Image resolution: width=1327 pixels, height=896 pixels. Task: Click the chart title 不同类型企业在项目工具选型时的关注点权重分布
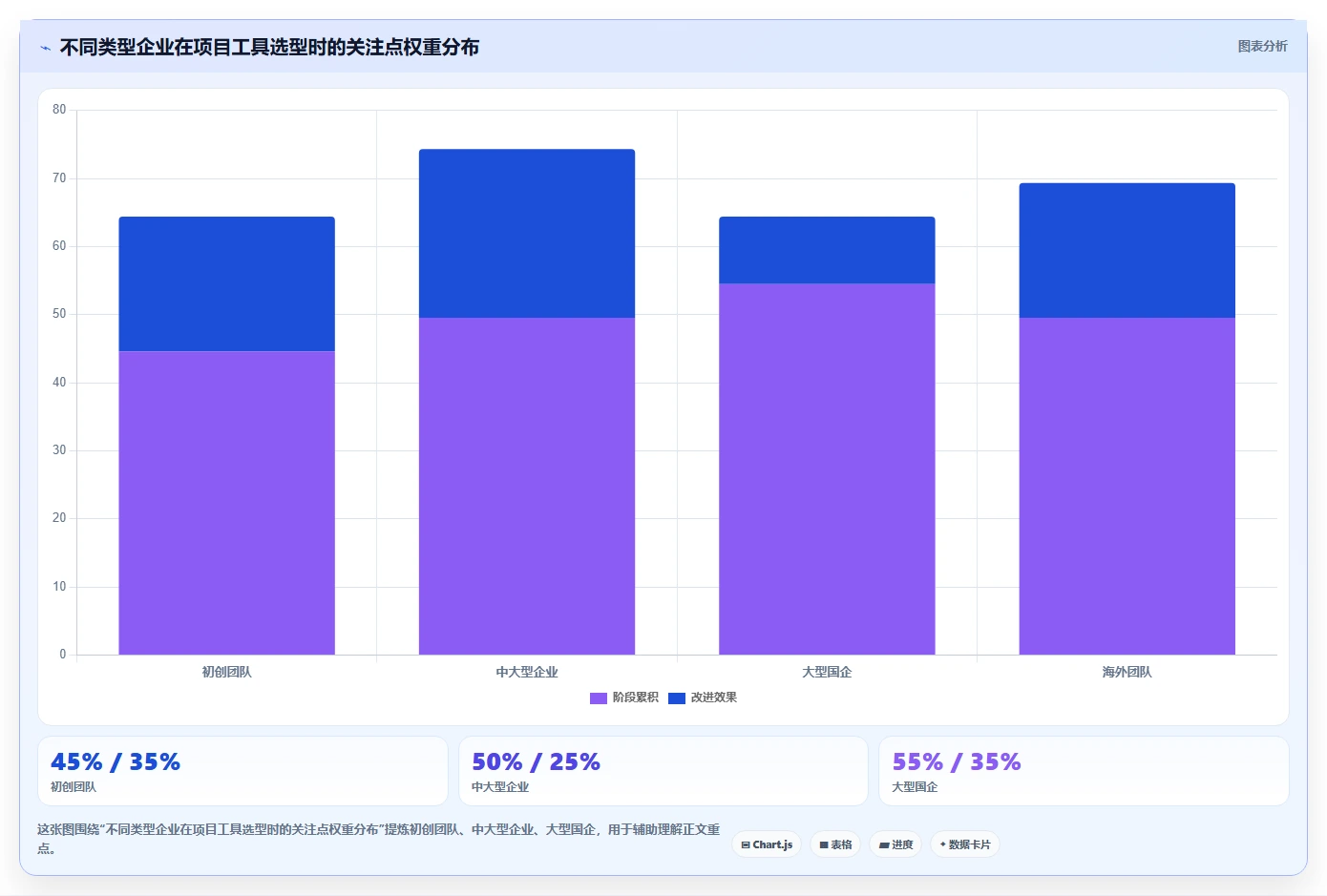(269, 47)
